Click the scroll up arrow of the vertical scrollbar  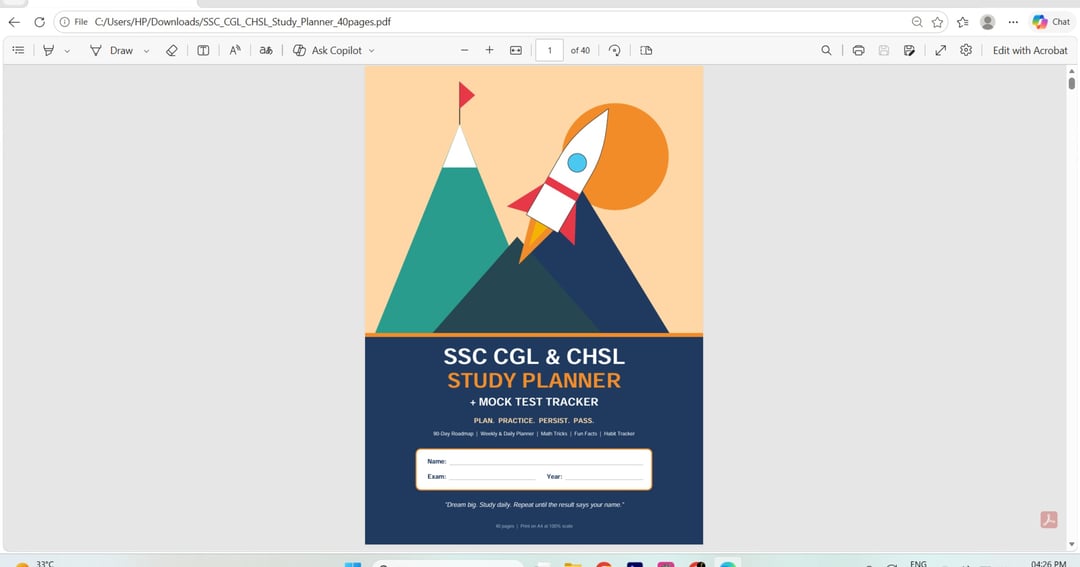tap(1071, 71)
